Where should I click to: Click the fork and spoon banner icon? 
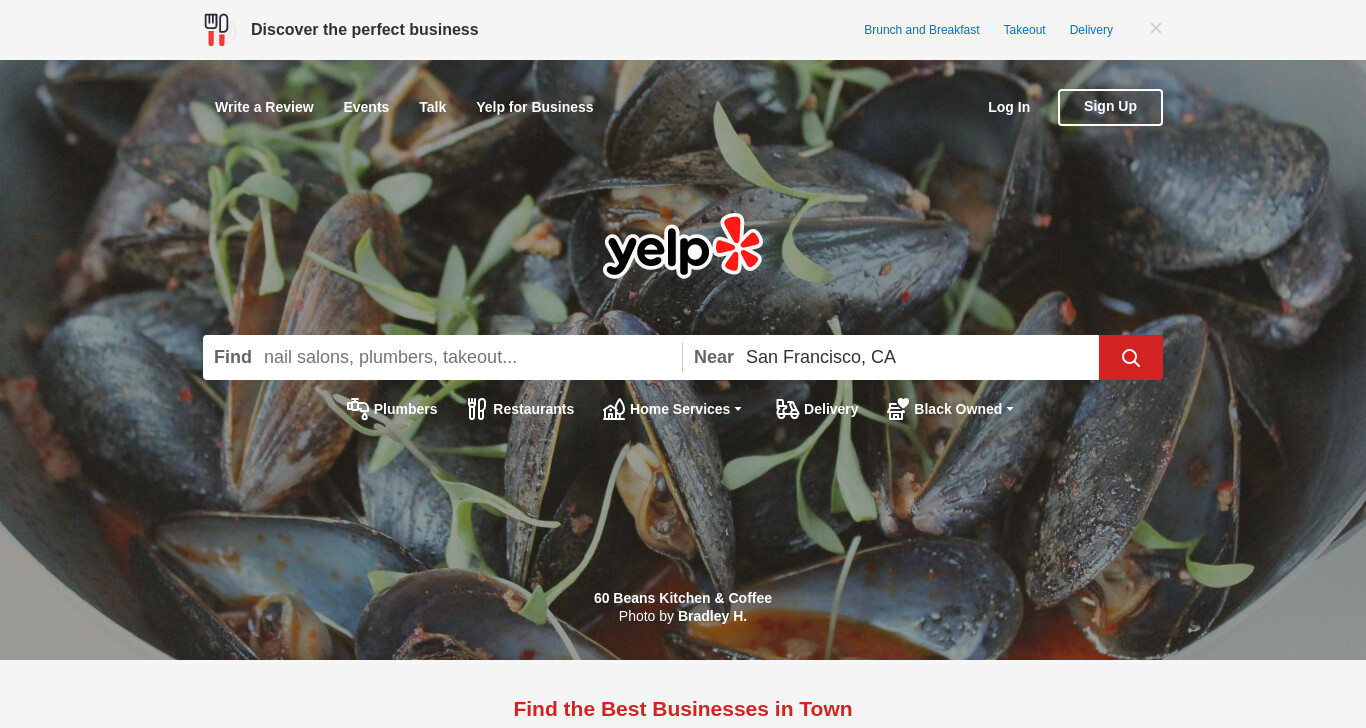point(216,30)
